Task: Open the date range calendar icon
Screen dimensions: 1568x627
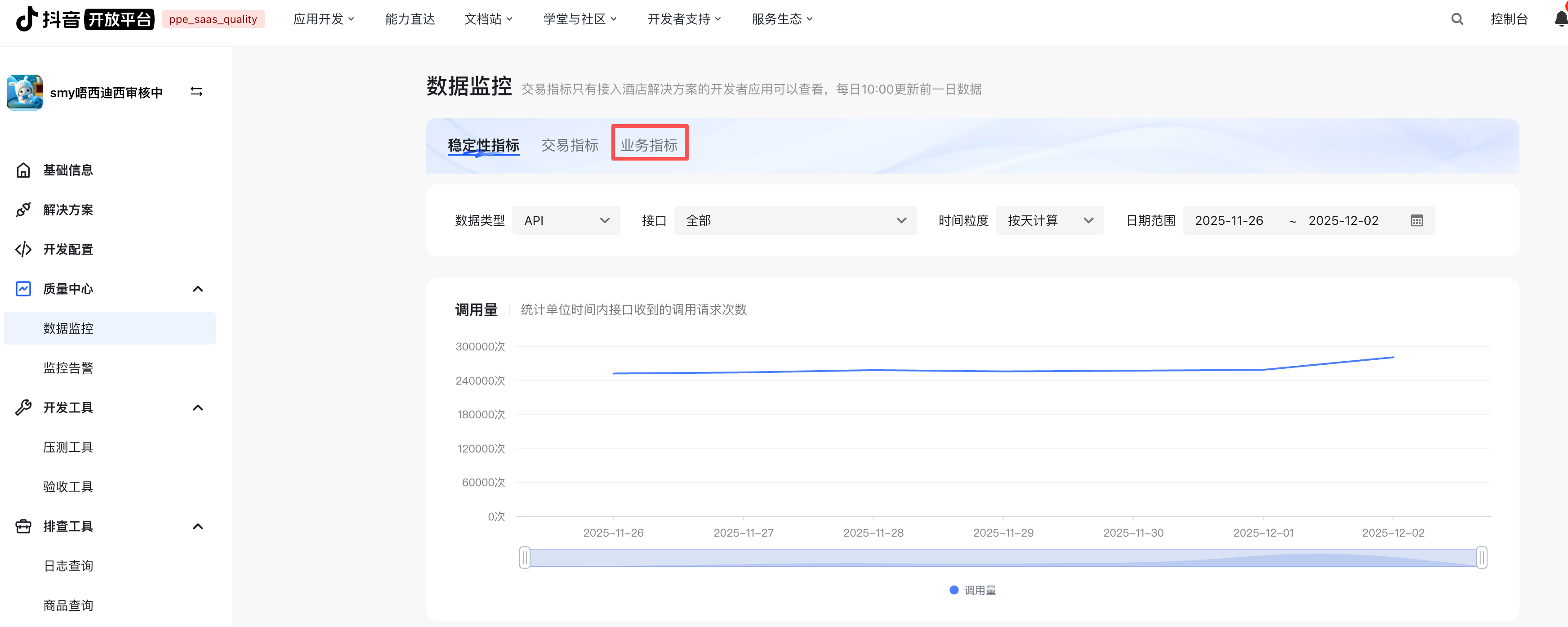Action: point(1417,220)
